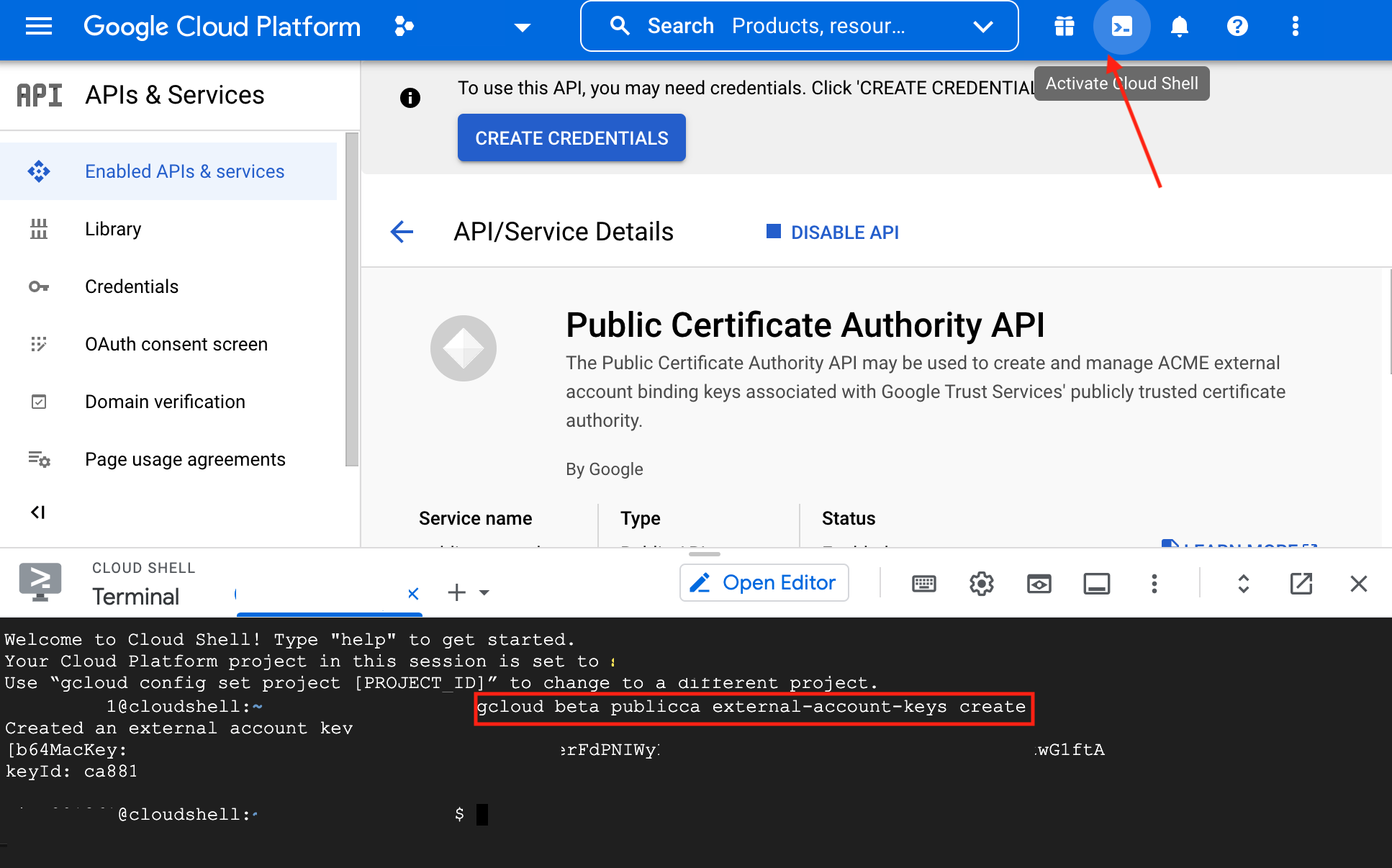Click the Cloud Shell terminal logo icon

coord(40,582)
